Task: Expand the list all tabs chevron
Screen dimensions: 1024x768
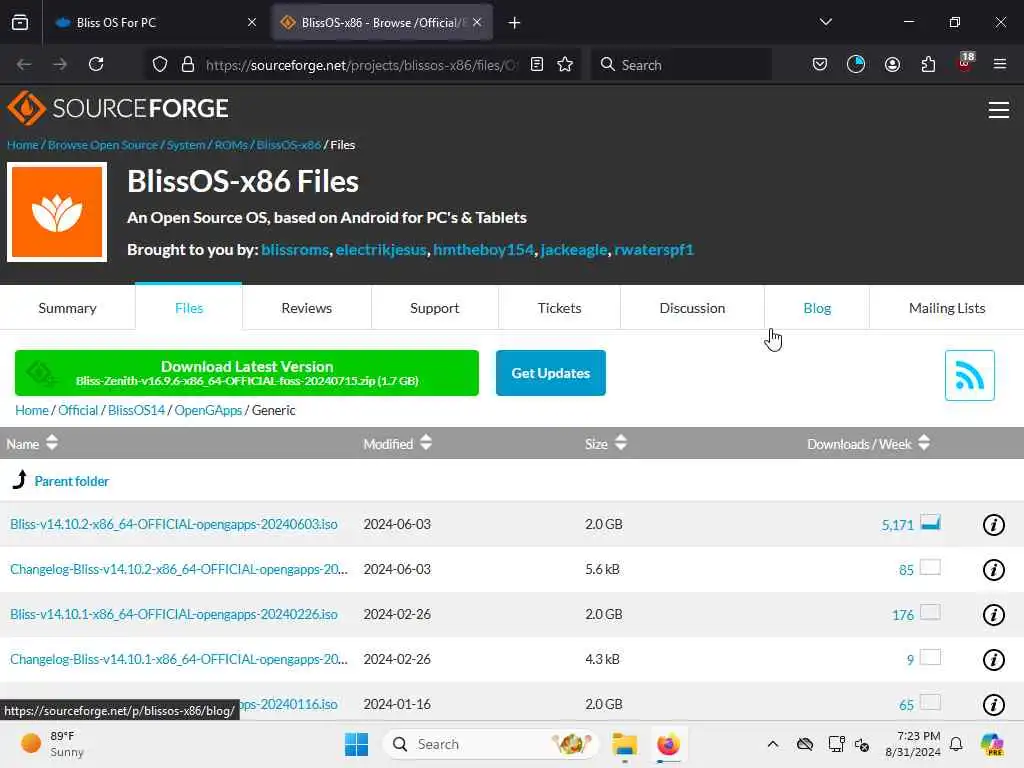Action: (x=825, y=22)
